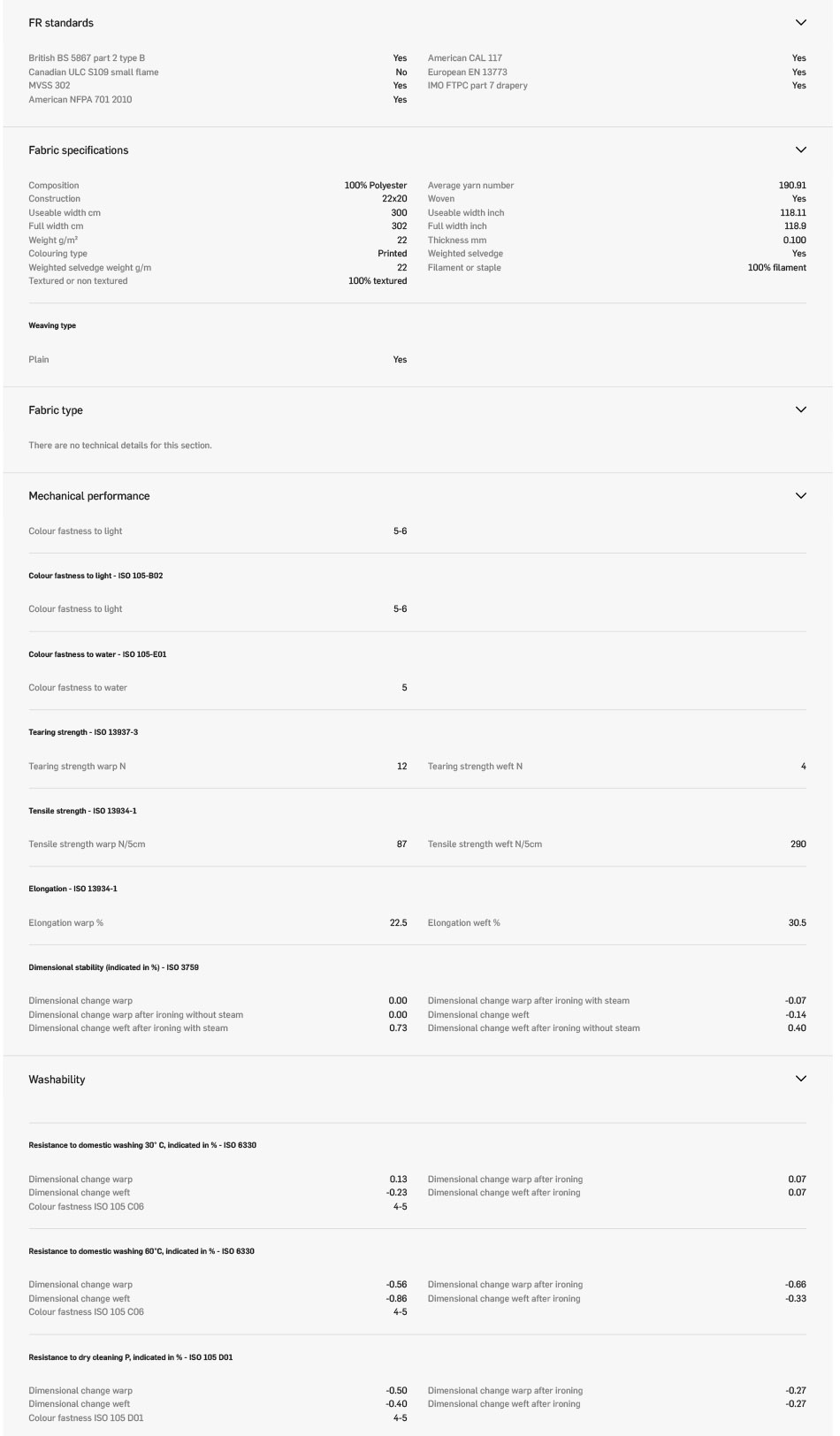Click the Mechanical performance heading
This screenshot has height=1436, width=840.
[x=89, y=496]
